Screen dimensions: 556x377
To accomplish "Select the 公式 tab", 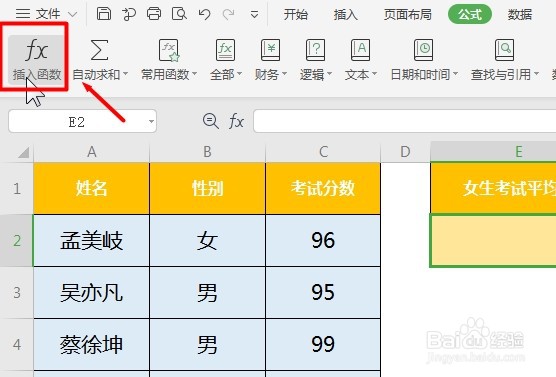I will (470, 15).
